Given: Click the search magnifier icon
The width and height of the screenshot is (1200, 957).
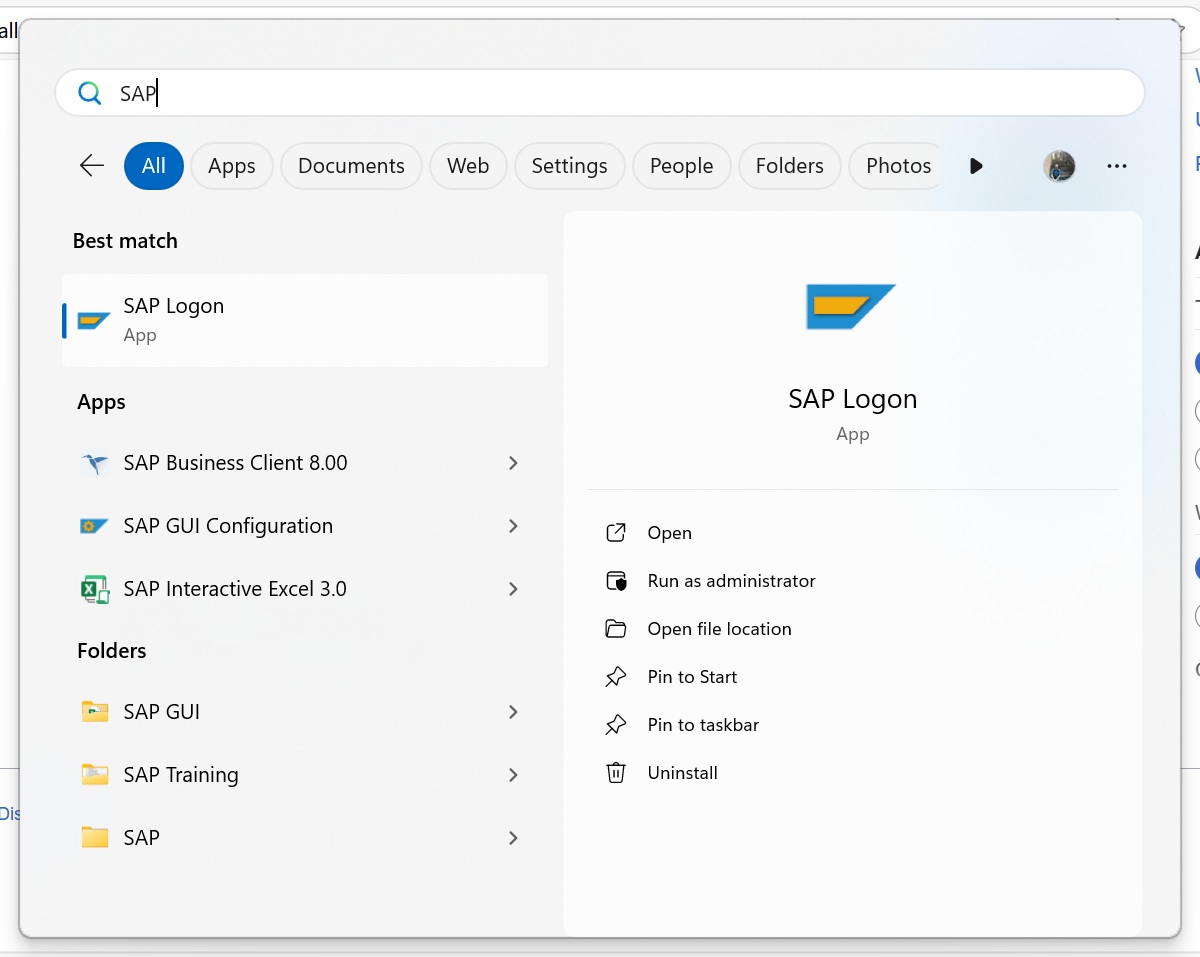Looking at the screenshot, I should pos(90,93).
